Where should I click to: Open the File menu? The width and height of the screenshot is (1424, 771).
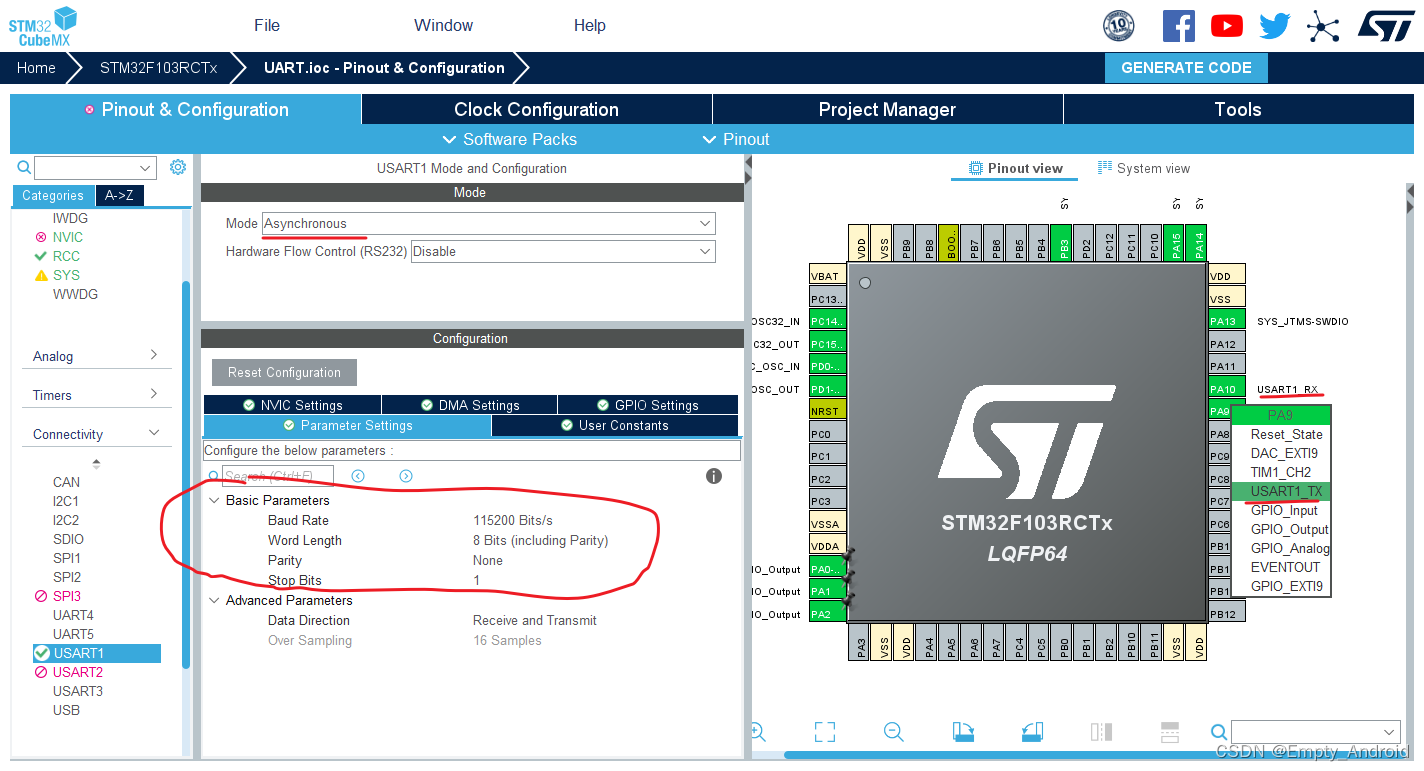(267, 25)
